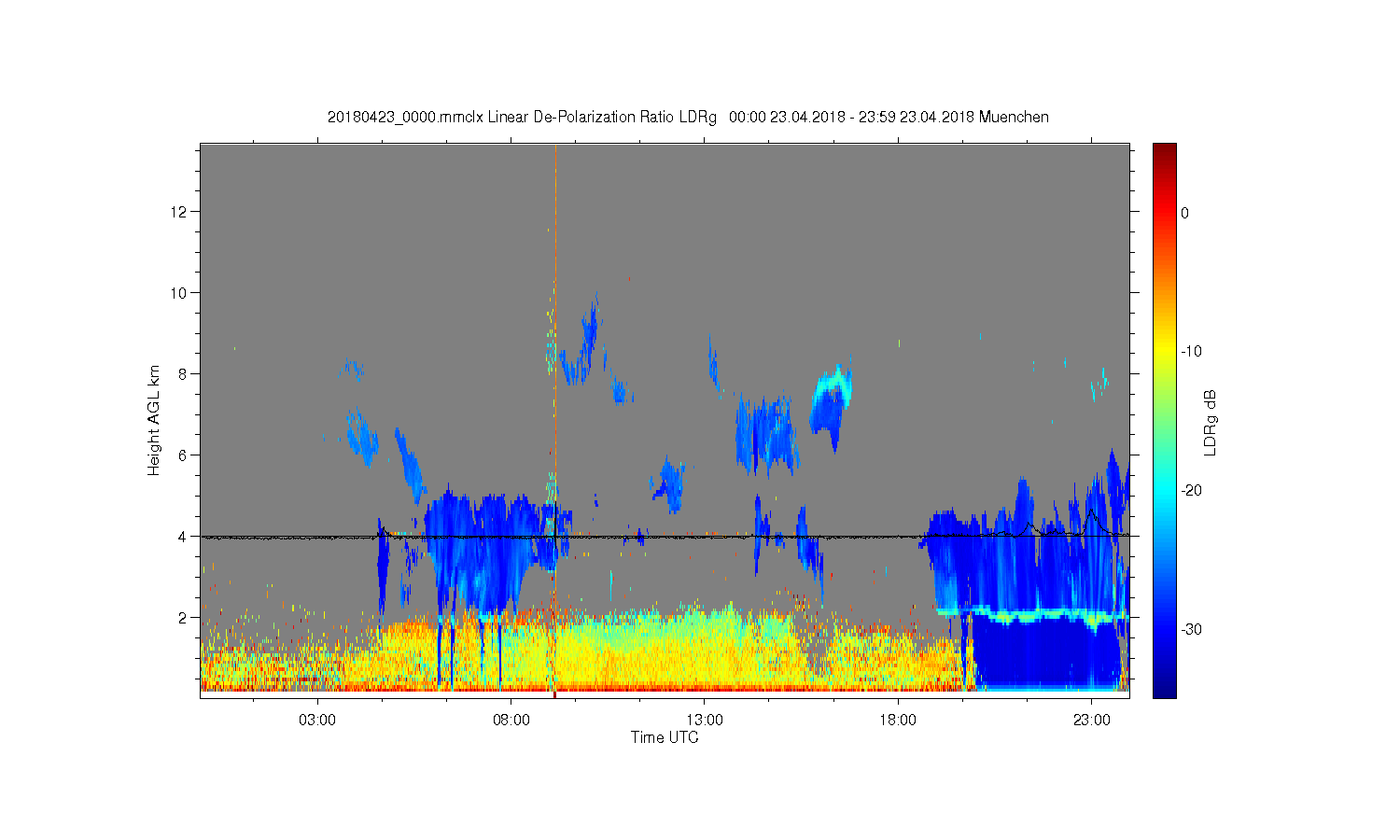Viewport: 1400px width, 840px height.
Task: Click the plot title text
Action: point(688,118)
